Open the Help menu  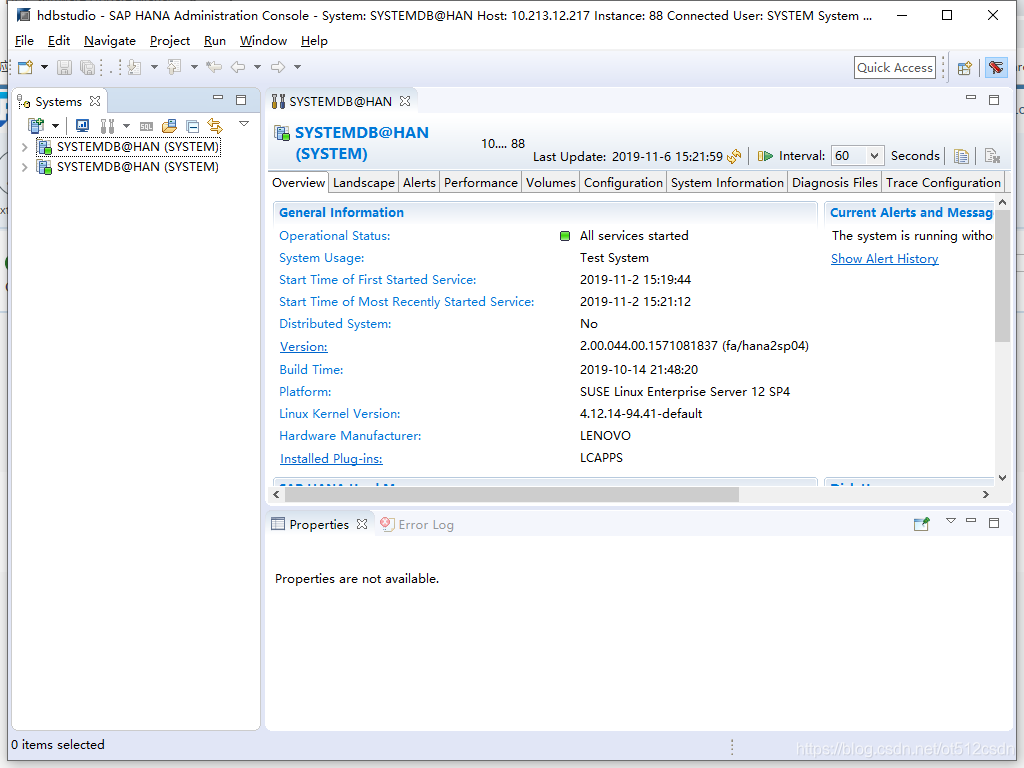tap(314, 41)
